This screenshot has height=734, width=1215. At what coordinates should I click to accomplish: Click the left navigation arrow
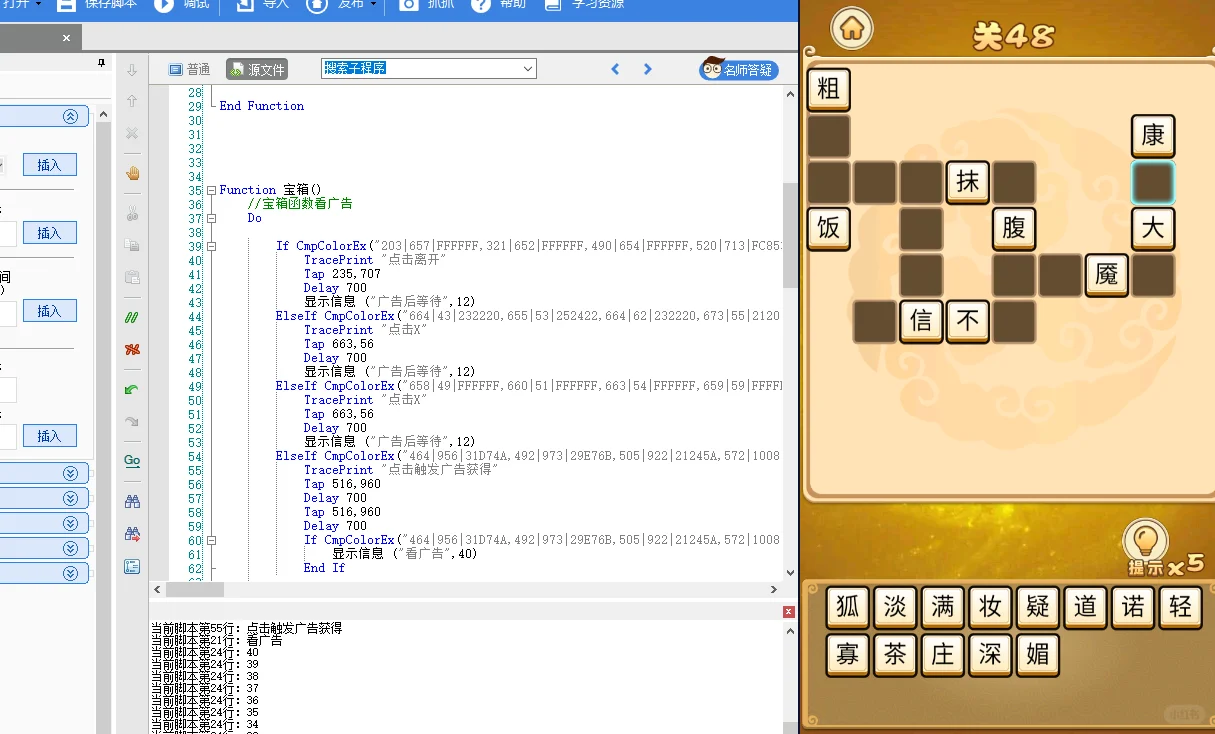click(x=615, y=69)
